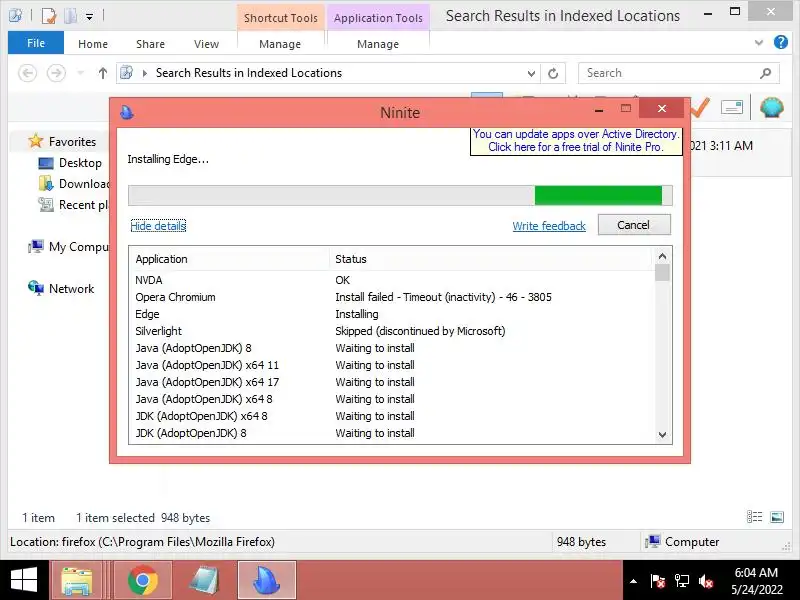Image resolution: width=800 pixels, height=600 pixels.
Task: Expand the ribbon with the chevron
Action: point(759,43)
